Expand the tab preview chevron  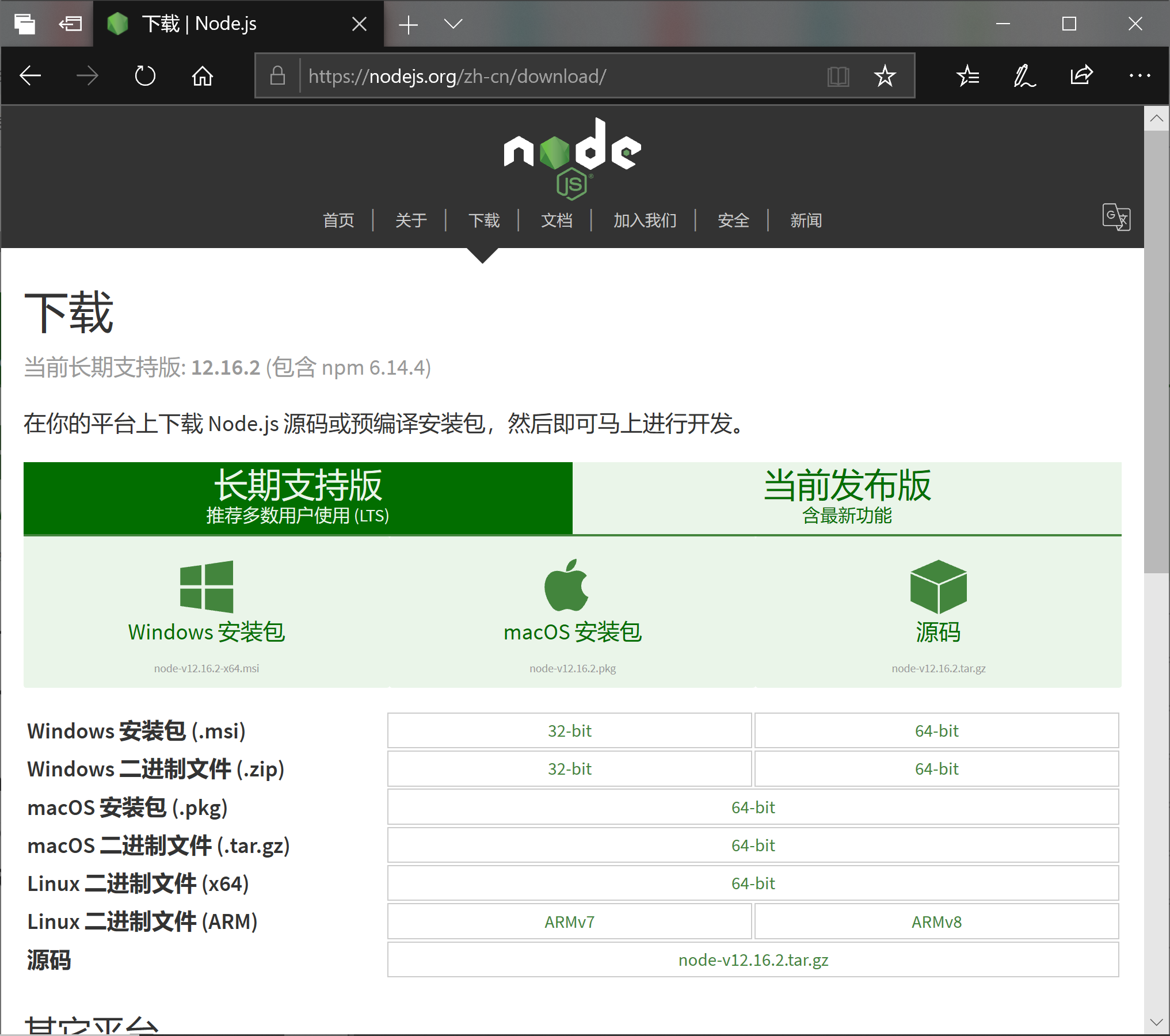[x=453, y=24]
